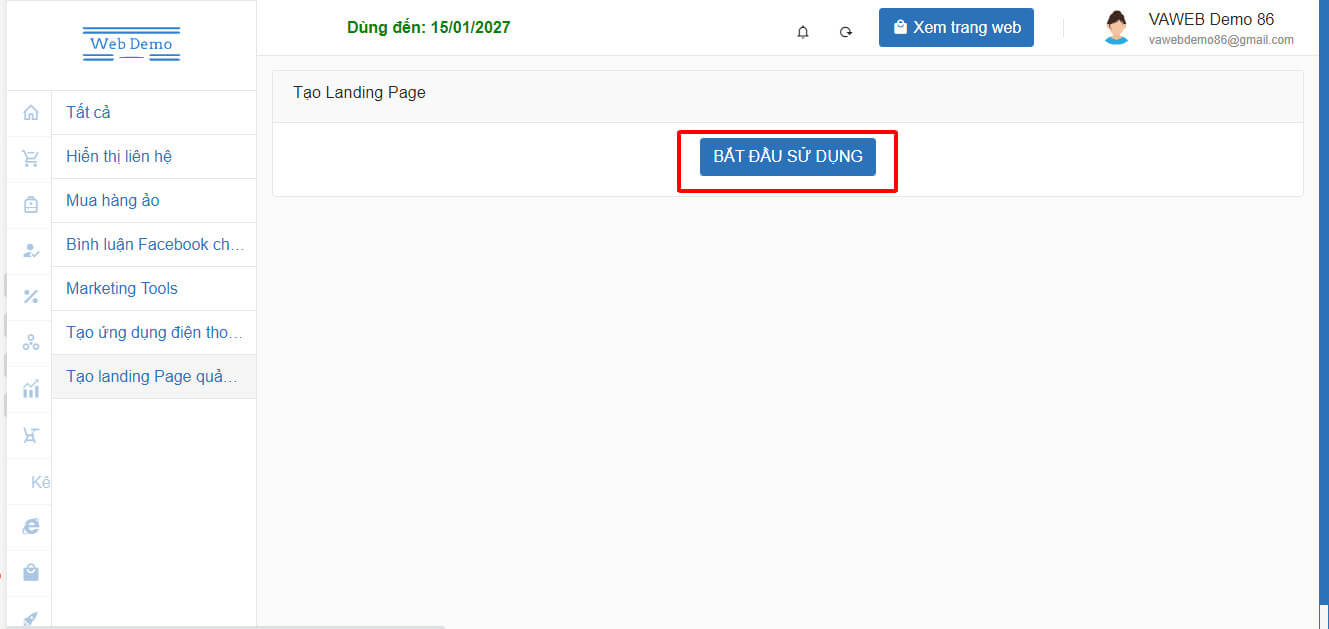Open 'Marketing Tools' menu item
The height and width of the screenshot is (629, 1329).
coord(121,288)
